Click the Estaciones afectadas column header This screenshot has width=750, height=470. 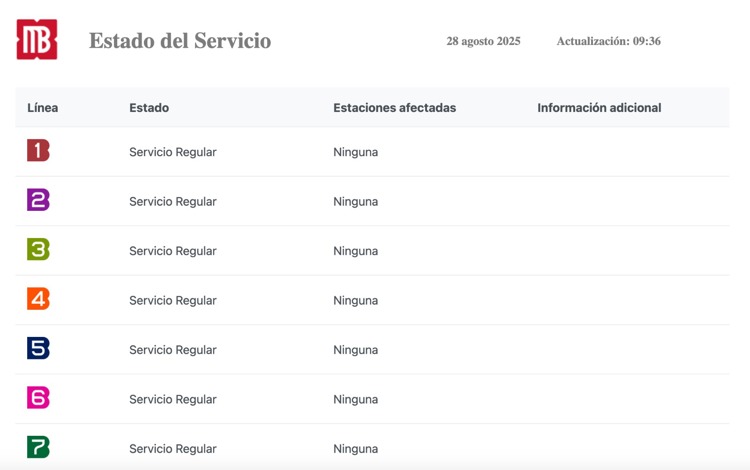(x=395, y=108)
